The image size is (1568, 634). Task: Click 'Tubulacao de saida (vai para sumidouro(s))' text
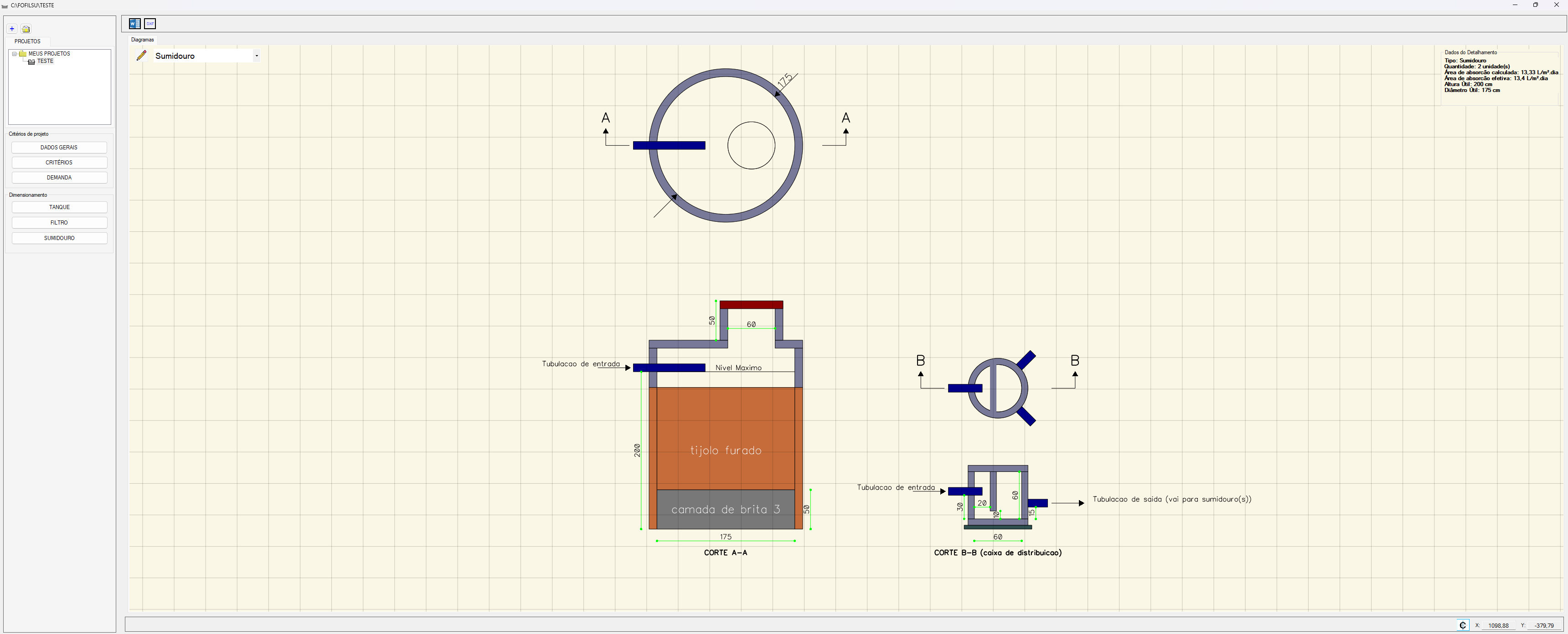[x=1172, y=499]
